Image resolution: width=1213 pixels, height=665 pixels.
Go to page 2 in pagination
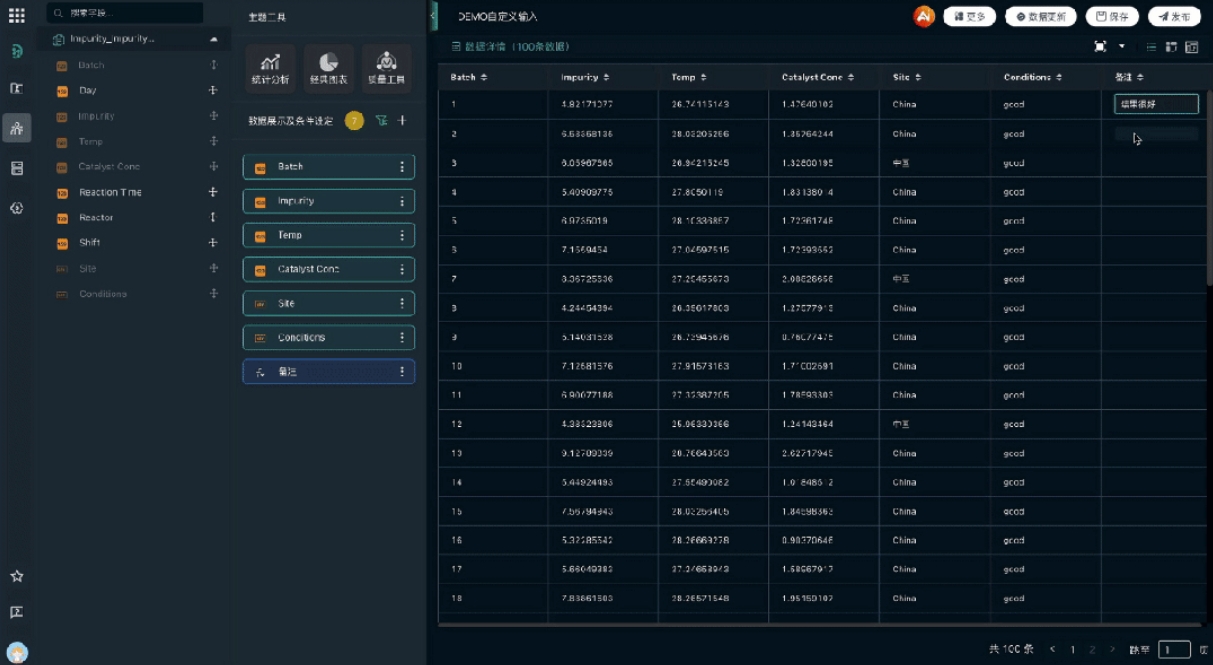point(1092,650)
